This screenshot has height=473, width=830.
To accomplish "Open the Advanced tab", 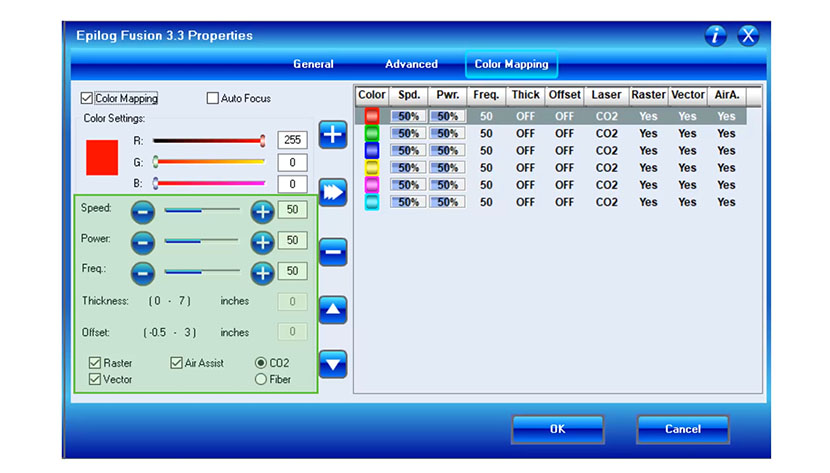I will point(411,64).
